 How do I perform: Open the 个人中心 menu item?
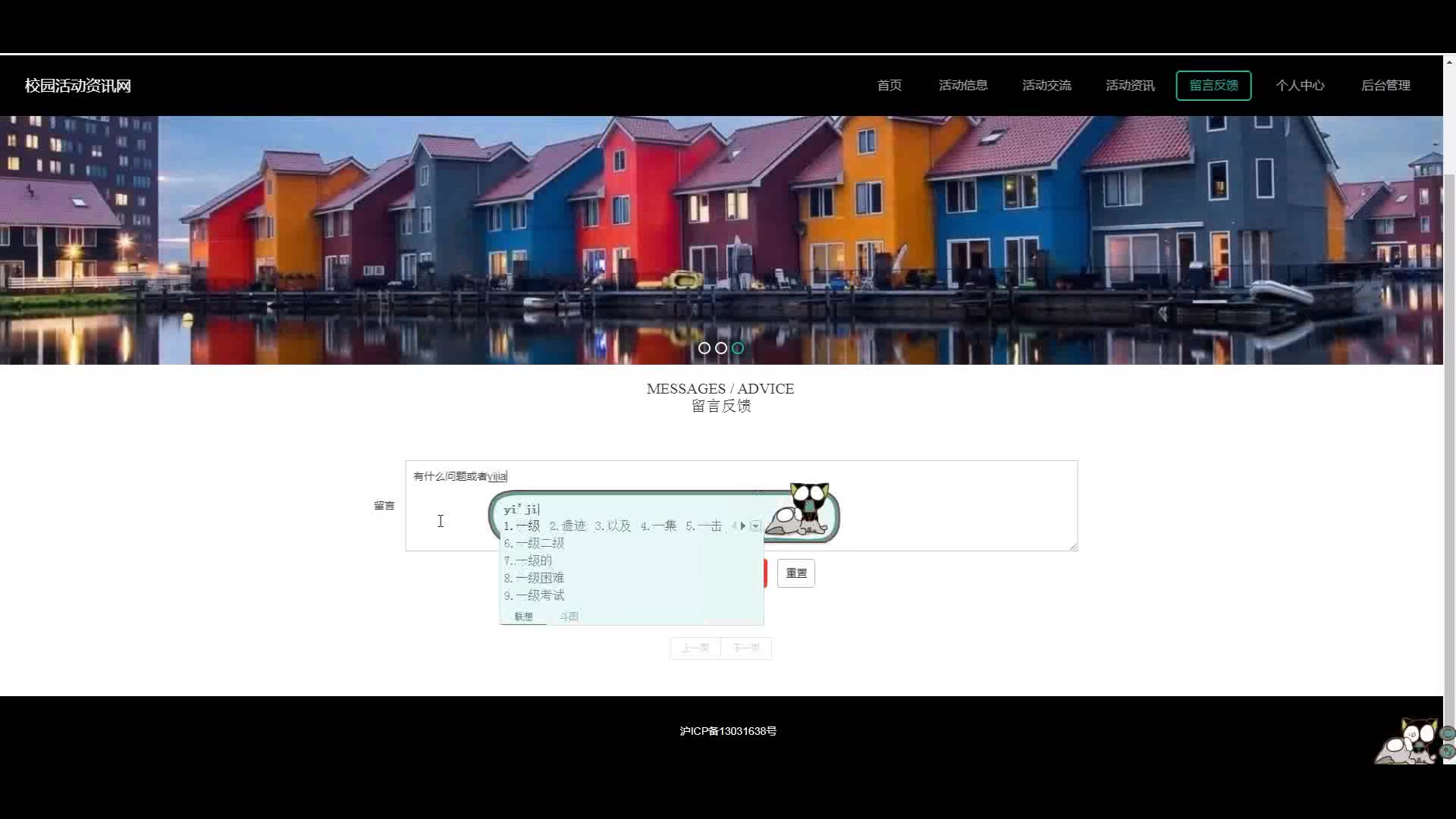[x=1300, y=86]
